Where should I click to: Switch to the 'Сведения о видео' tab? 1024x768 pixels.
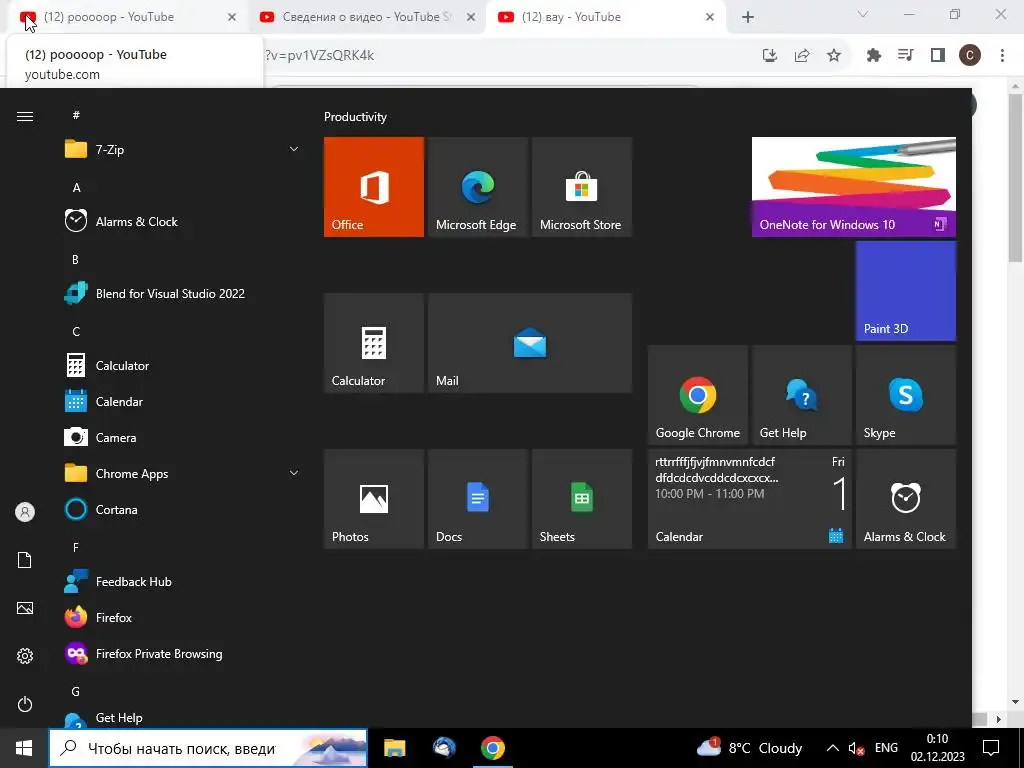coord(368,18)
